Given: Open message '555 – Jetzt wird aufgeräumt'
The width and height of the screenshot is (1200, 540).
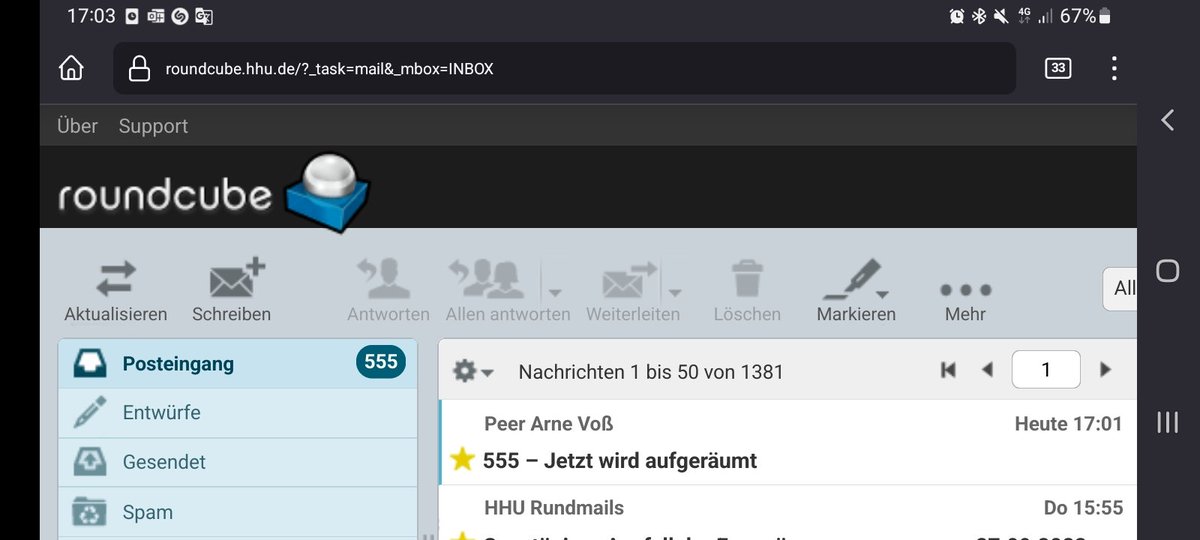Looking at the screenshot, I should point(620,461).
